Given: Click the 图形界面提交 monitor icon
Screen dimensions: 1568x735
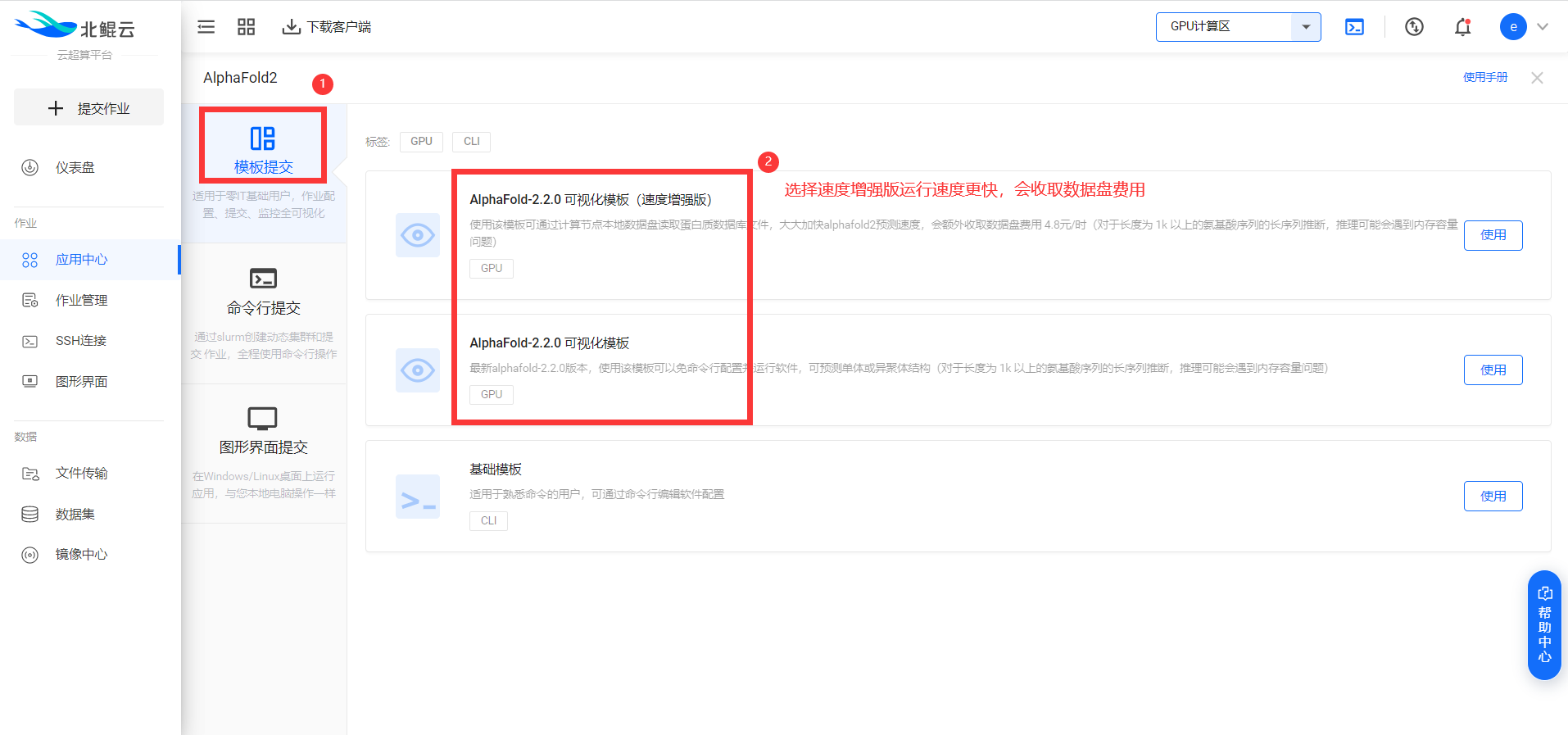Looking at the screenshot, I should click(263, 419).
